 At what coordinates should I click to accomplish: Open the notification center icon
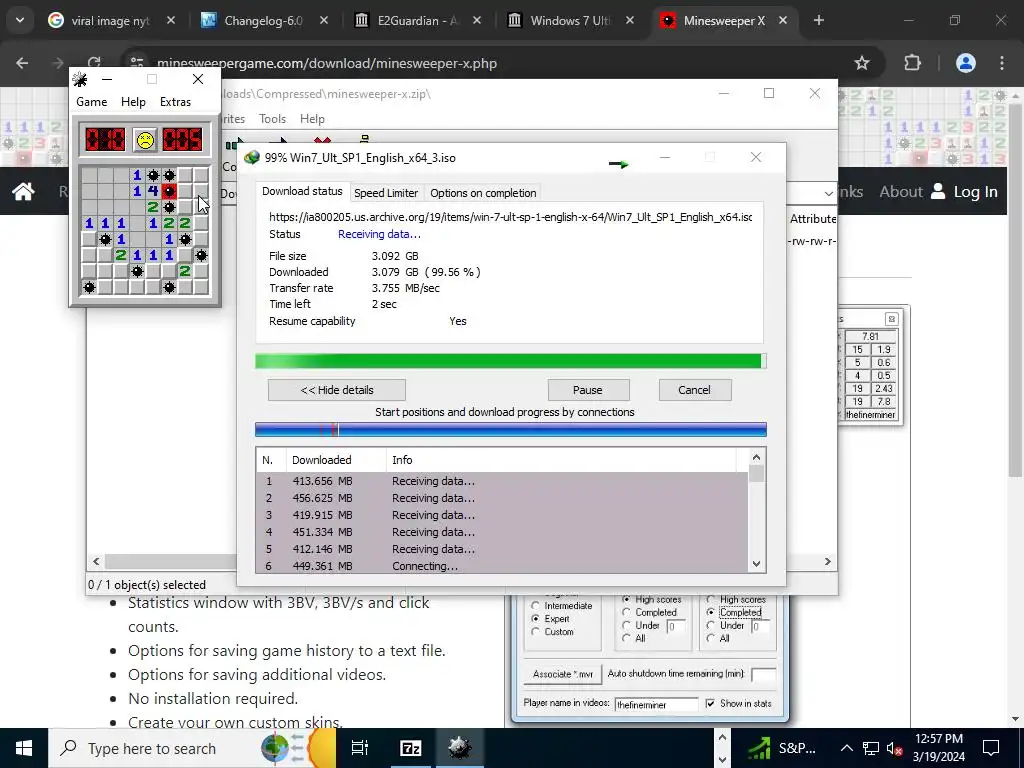[x=991, y=748]
